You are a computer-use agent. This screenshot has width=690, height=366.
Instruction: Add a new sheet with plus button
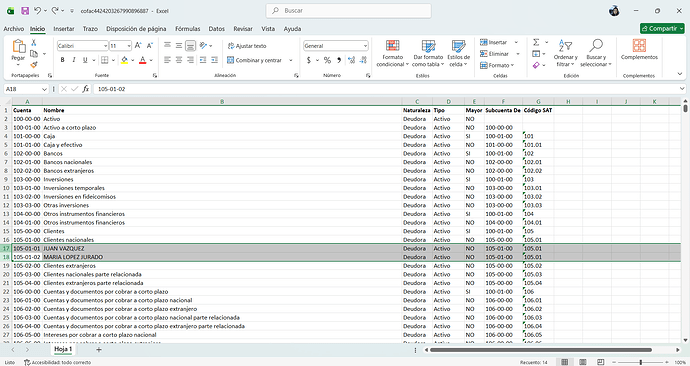(99, 349)
